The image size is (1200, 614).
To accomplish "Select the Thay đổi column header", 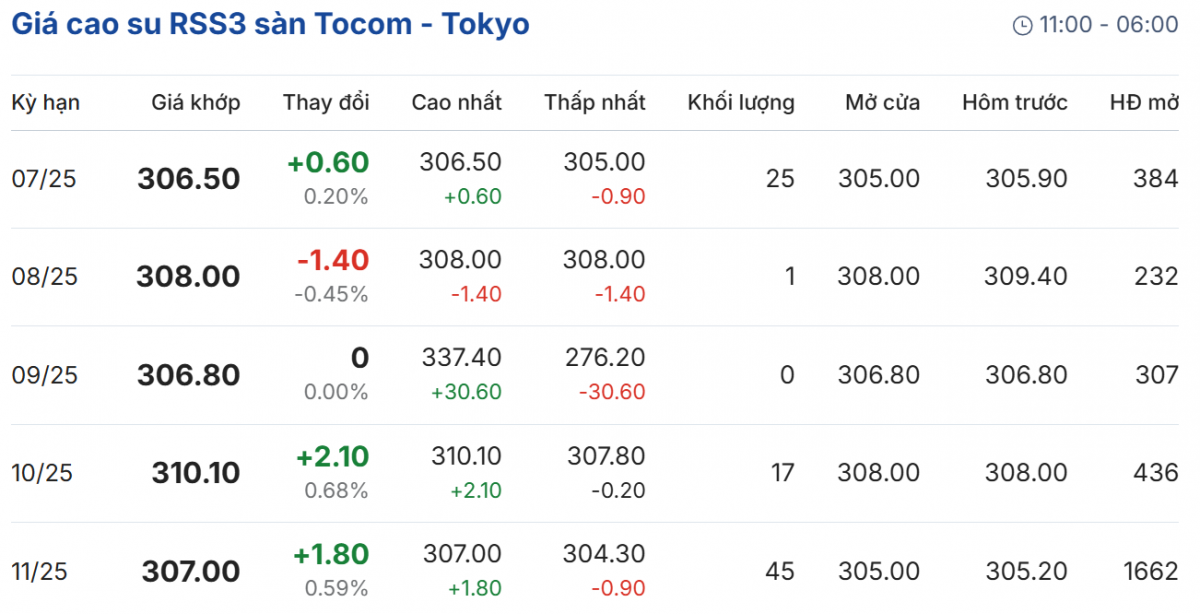I will tap(326, 102).
